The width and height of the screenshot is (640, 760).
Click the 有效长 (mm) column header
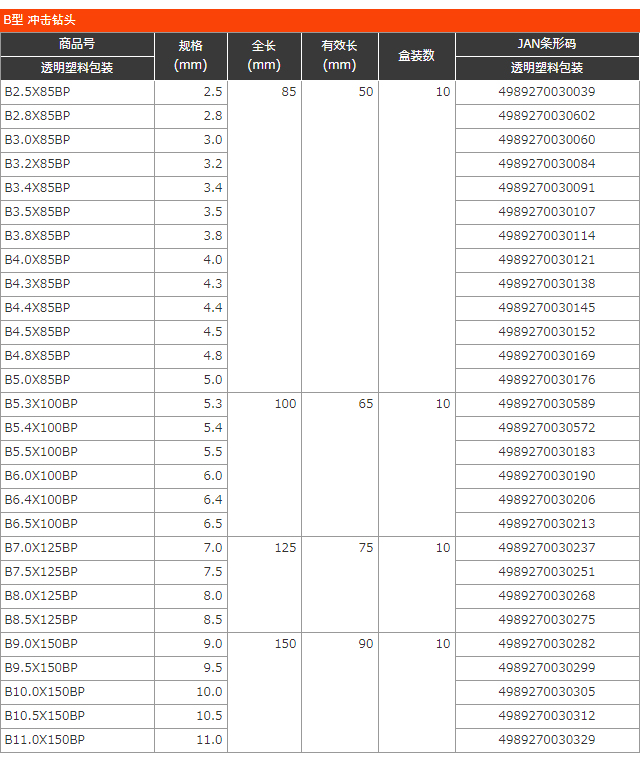340,56
